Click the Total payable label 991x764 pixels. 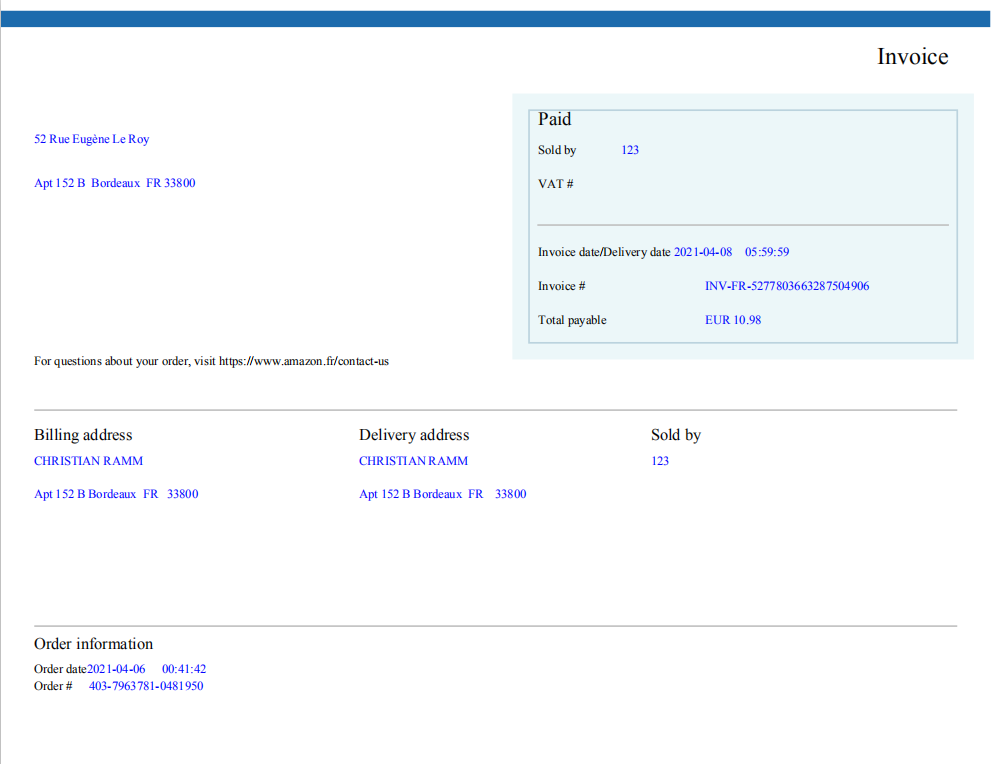click(x=572, y=320)
